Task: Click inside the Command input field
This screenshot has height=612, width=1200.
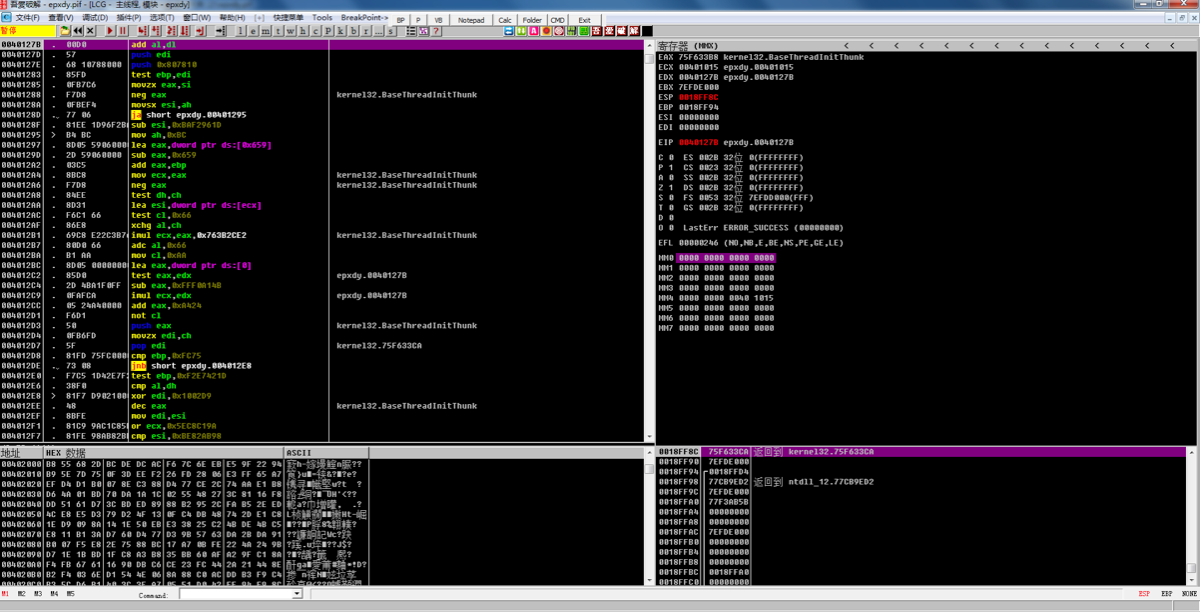Action: (x=236, y=594)
